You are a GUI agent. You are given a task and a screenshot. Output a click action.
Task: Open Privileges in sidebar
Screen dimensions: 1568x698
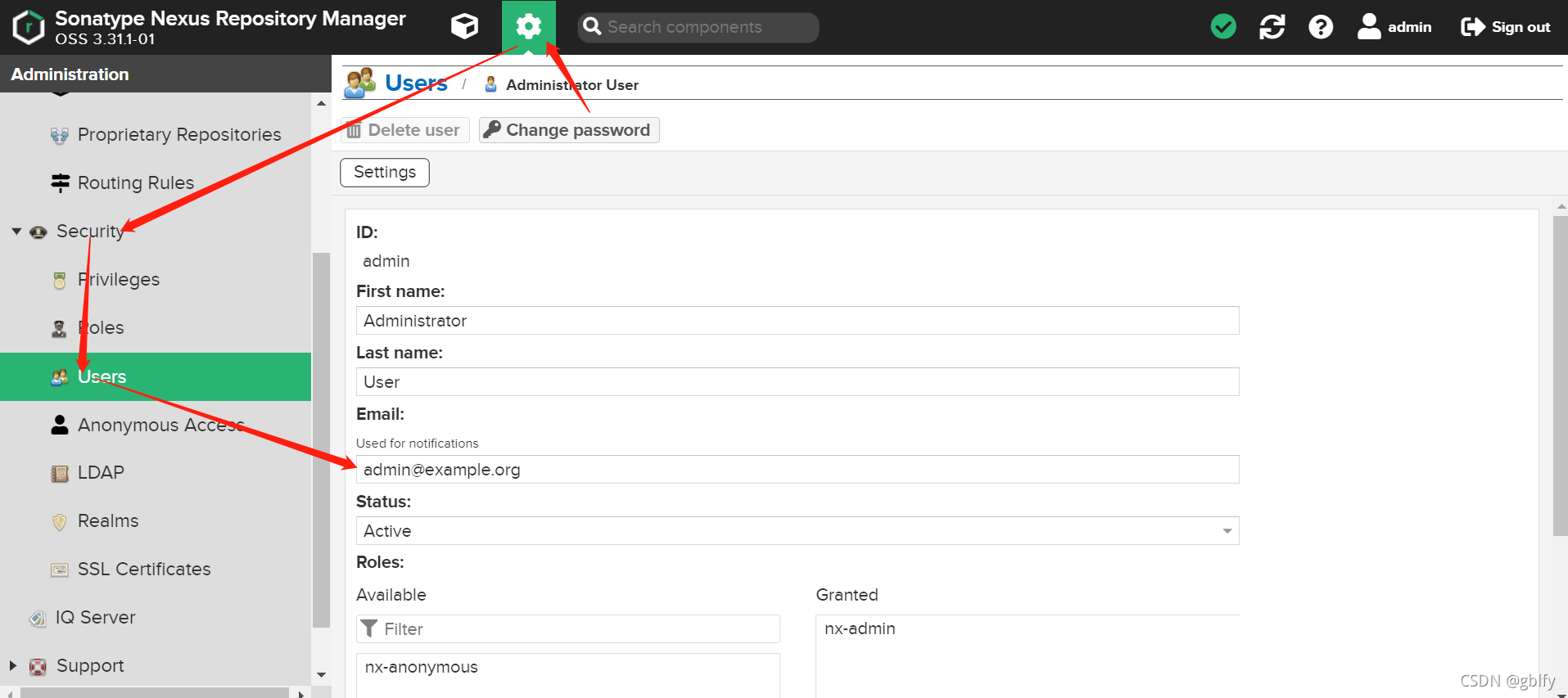119,279
